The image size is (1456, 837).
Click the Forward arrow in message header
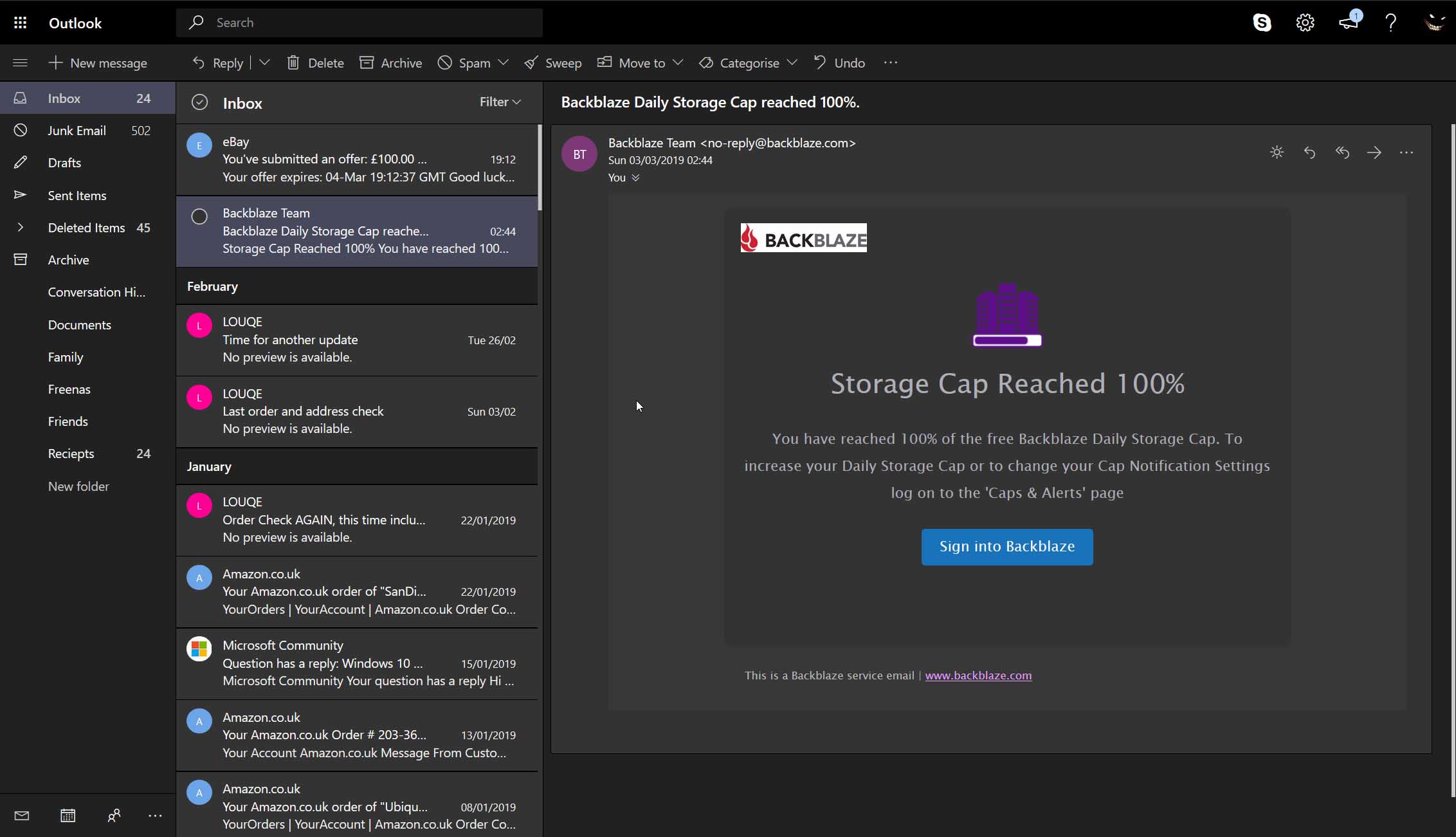(x=1374, y=152)
